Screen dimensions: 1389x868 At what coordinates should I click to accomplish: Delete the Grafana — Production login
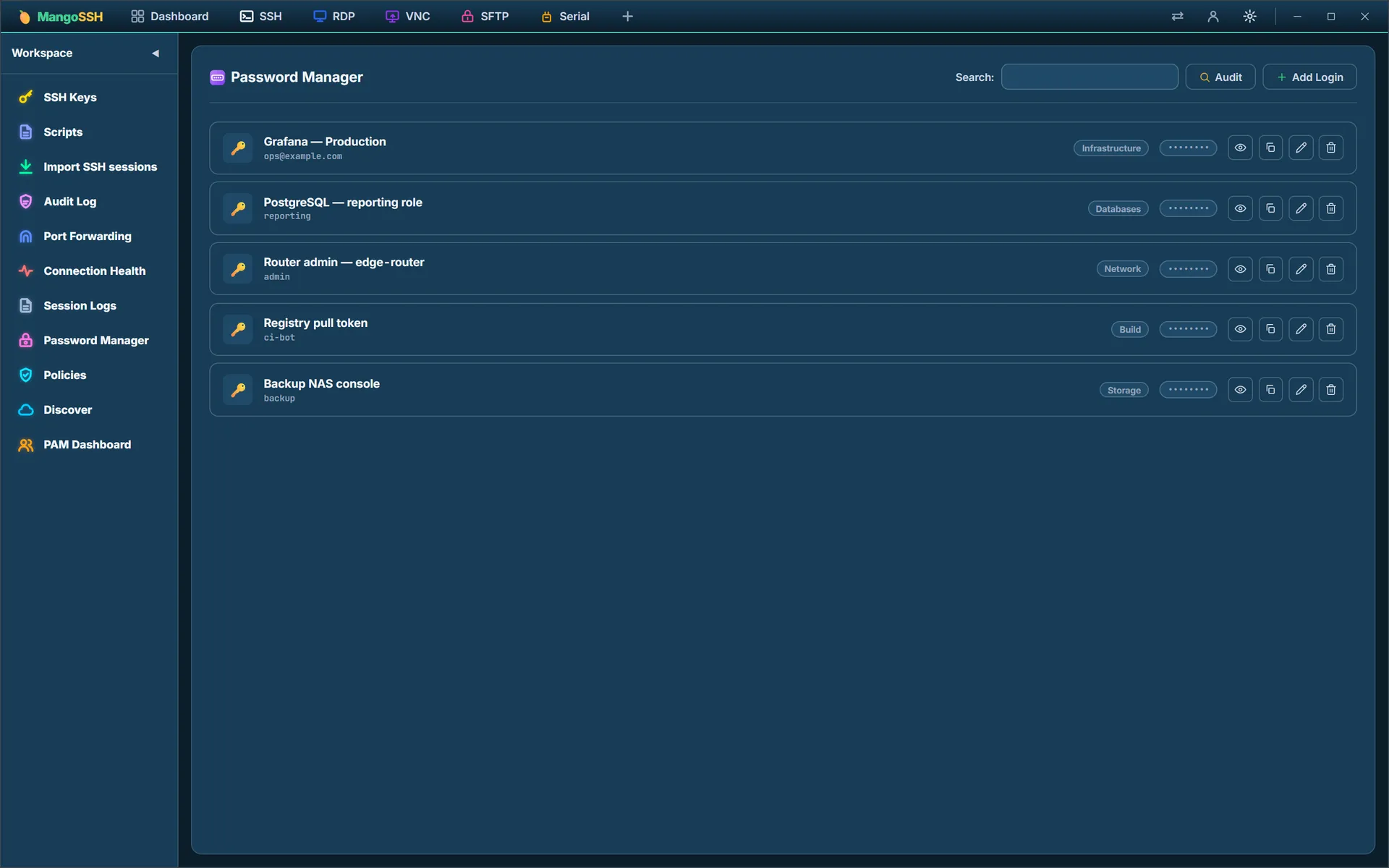tap(1331, 148)
